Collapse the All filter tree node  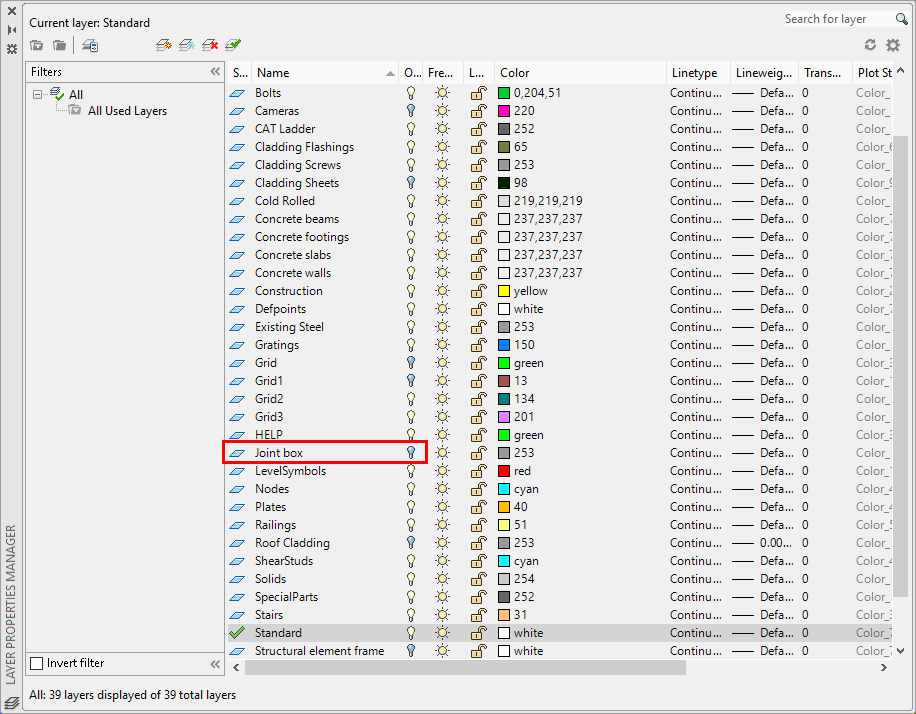[36, 92]
